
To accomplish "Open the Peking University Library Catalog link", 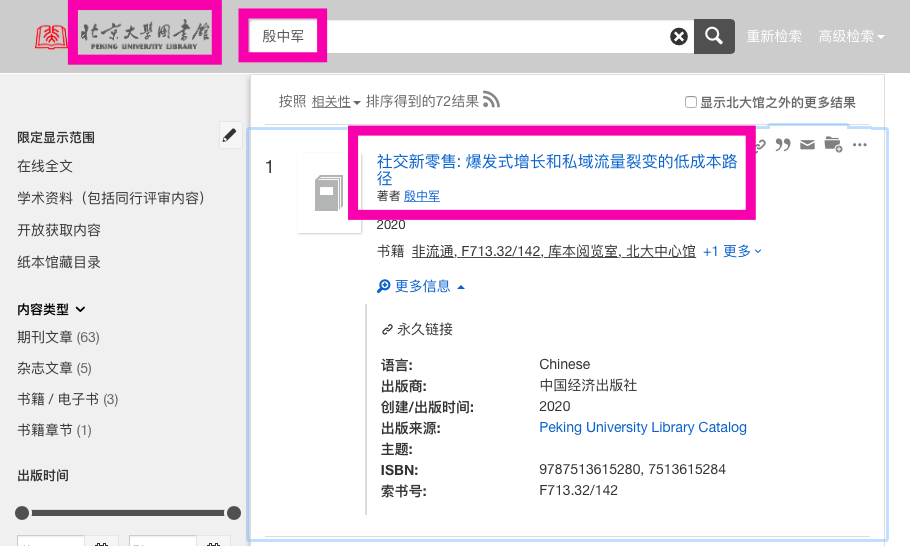I will [x=642, y=427].
